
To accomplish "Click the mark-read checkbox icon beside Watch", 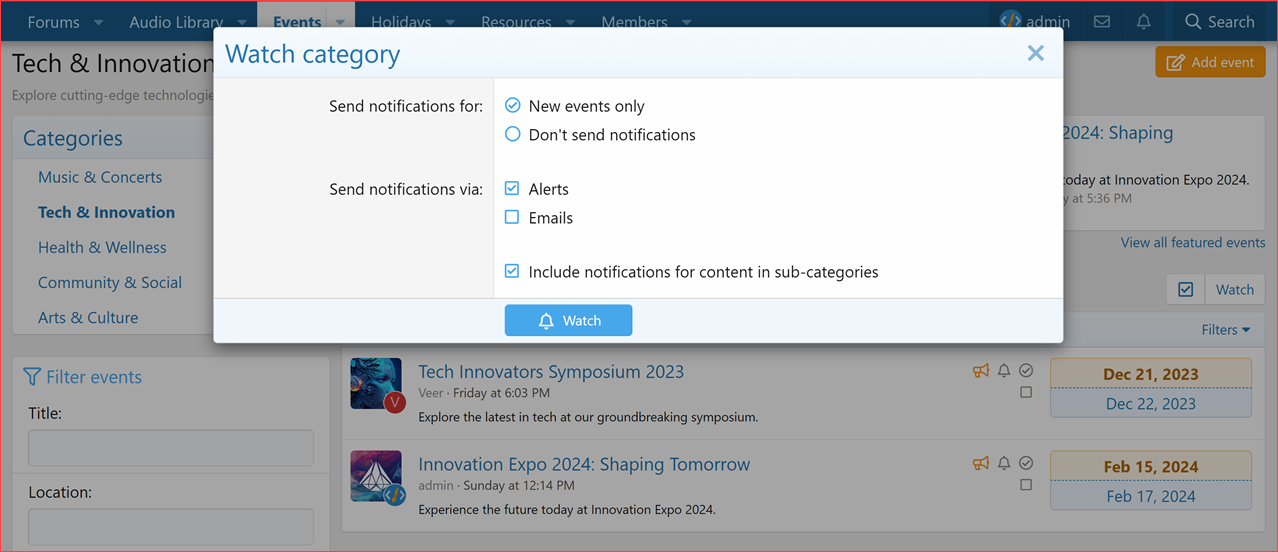I will (x=1185, y=289).
